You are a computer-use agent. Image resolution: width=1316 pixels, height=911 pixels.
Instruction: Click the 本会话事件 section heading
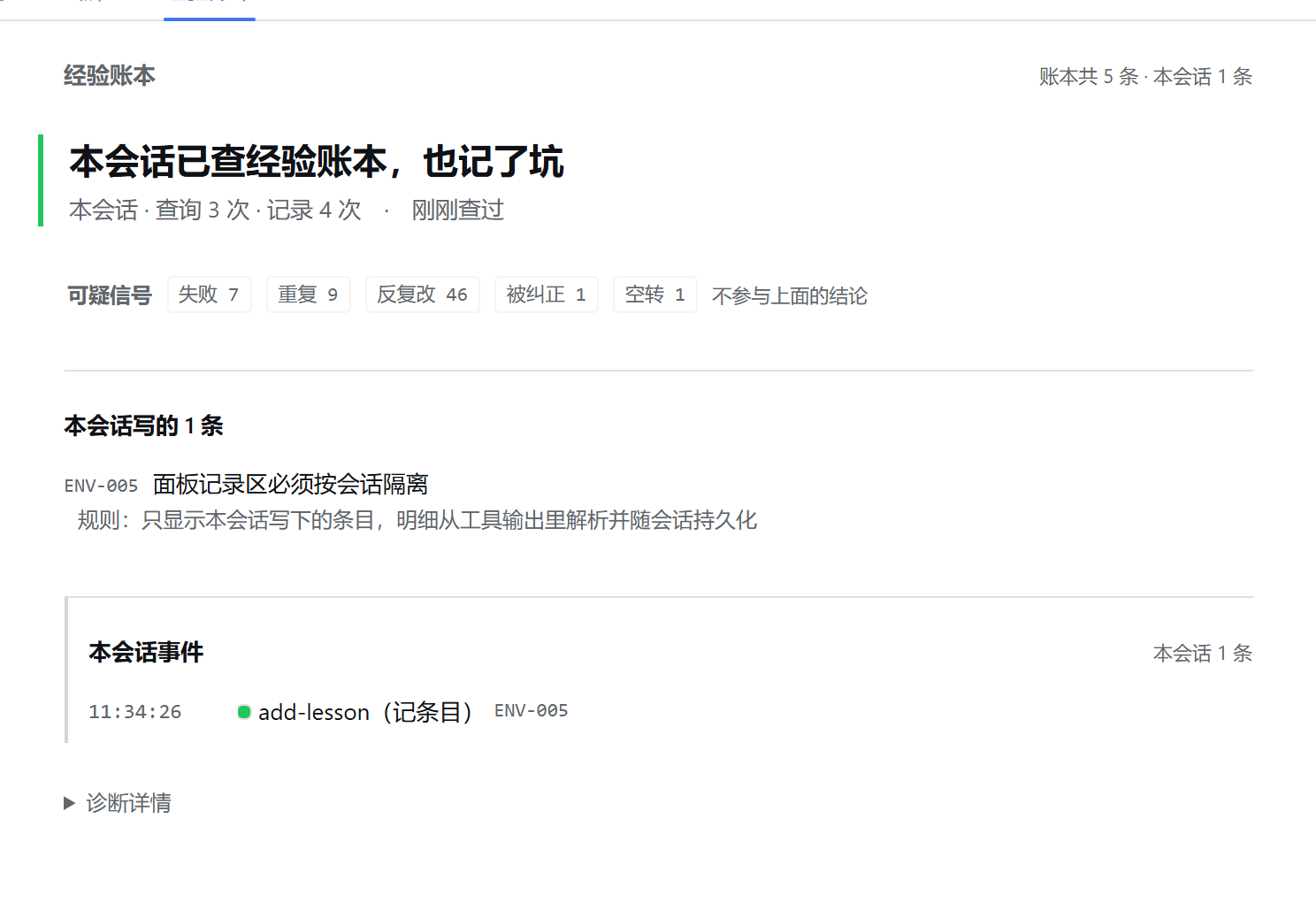coord(146,652)
